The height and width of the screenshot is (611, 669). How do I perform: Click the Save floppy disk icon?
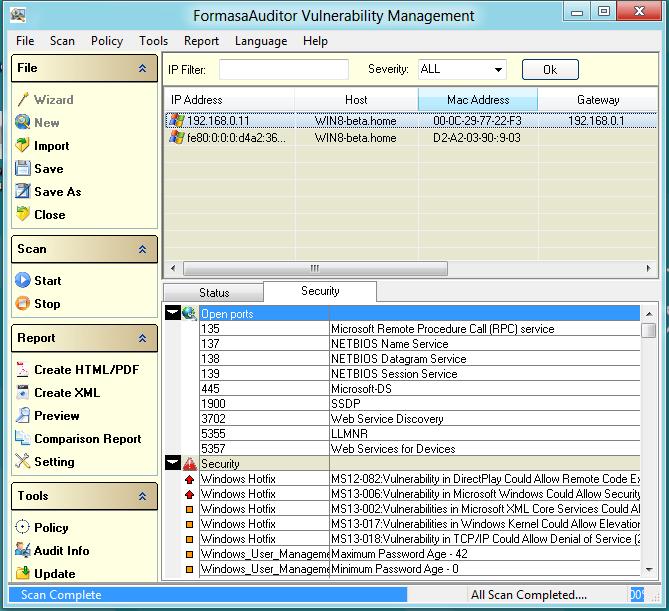[x=23, y=169]
